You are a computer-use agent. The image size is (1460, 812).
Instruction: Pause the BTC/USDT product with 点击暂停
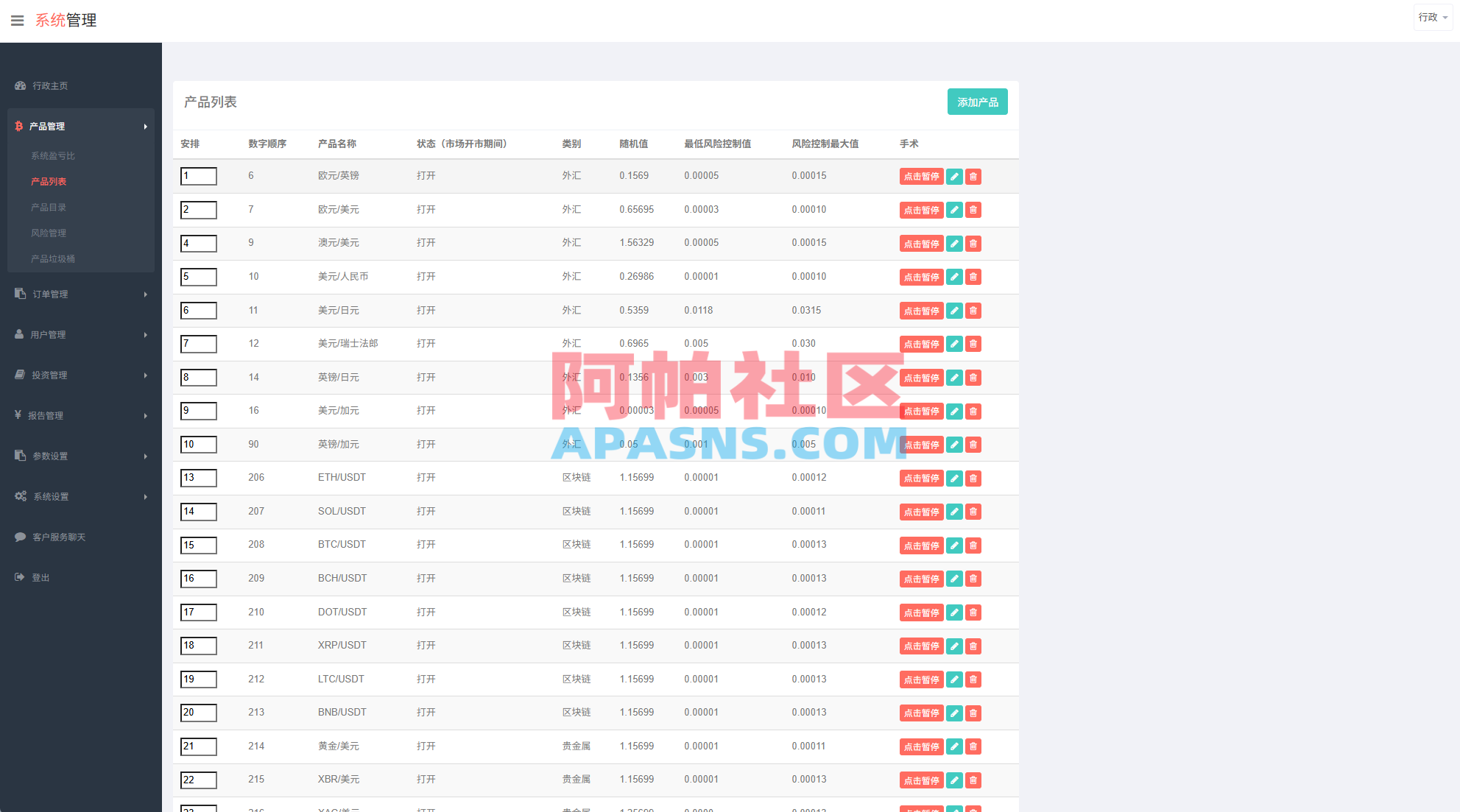point(920,545)
